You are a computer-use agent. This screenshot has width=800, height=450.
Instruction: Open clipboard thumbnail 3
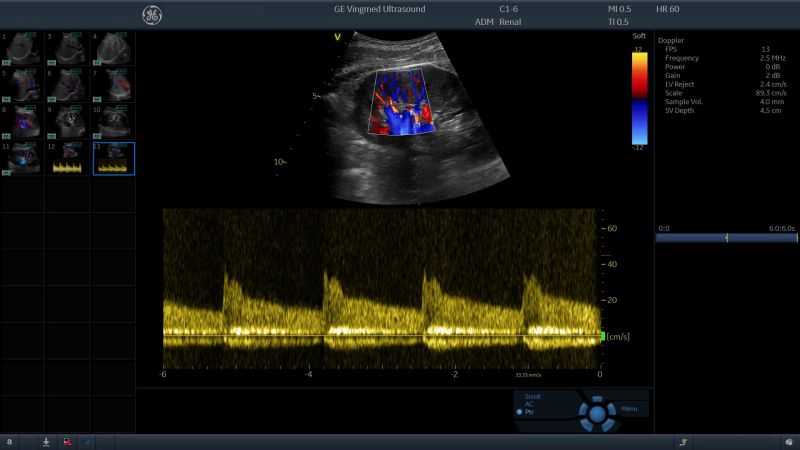pos(67,49)
